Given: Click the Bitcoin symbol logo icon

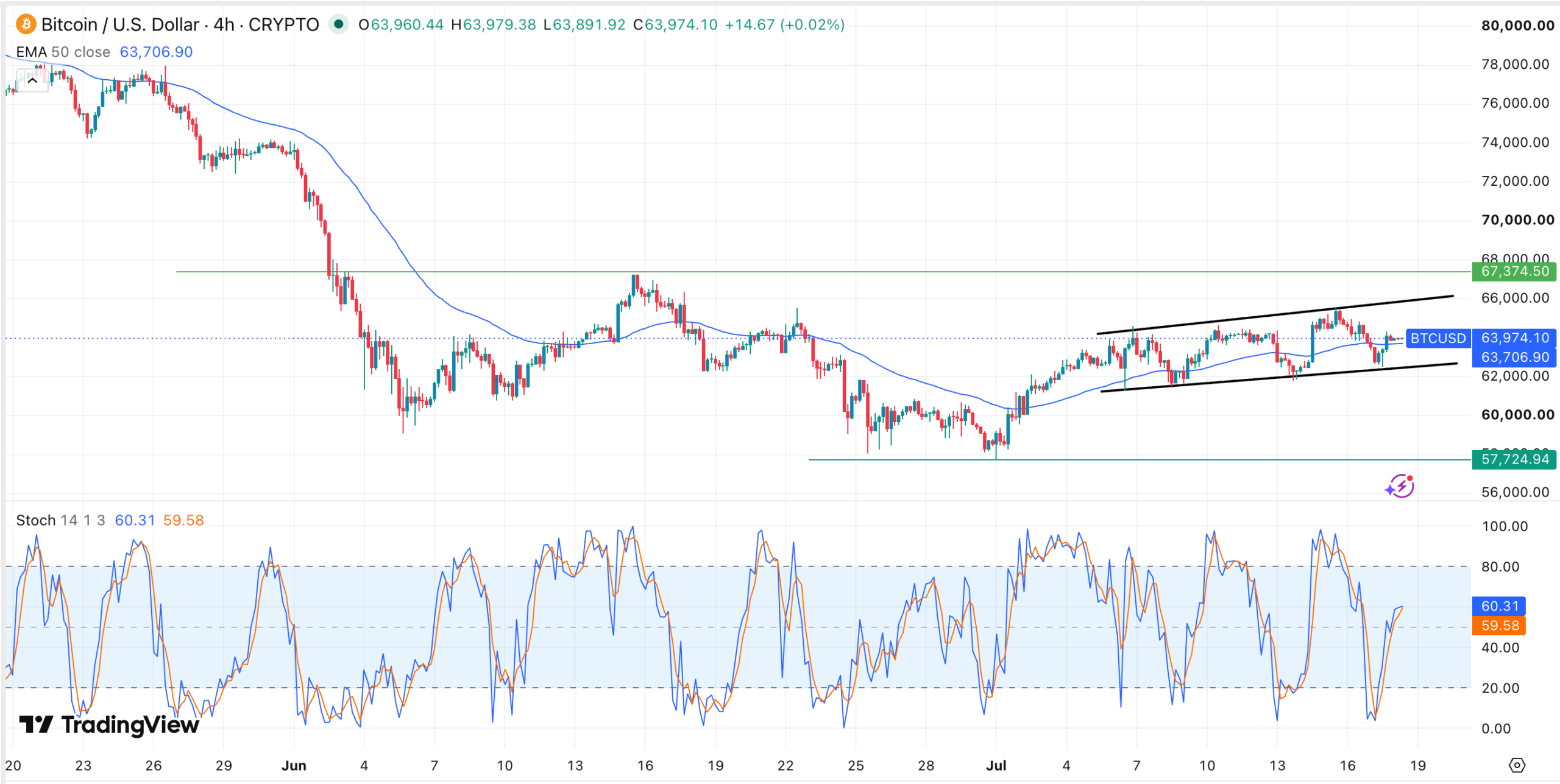Looking at the screenshot, I should click(x=26, y=24).
